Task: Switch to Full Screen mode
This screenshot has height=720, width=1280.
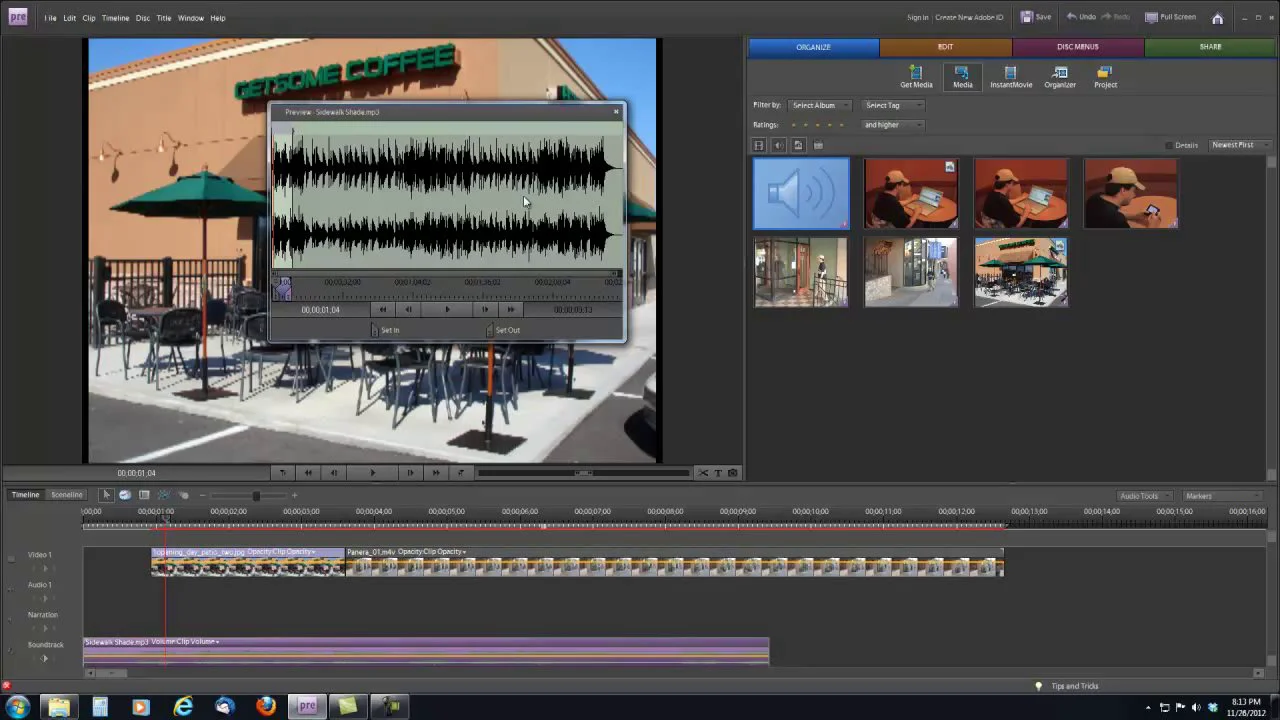Action: 1170,17
